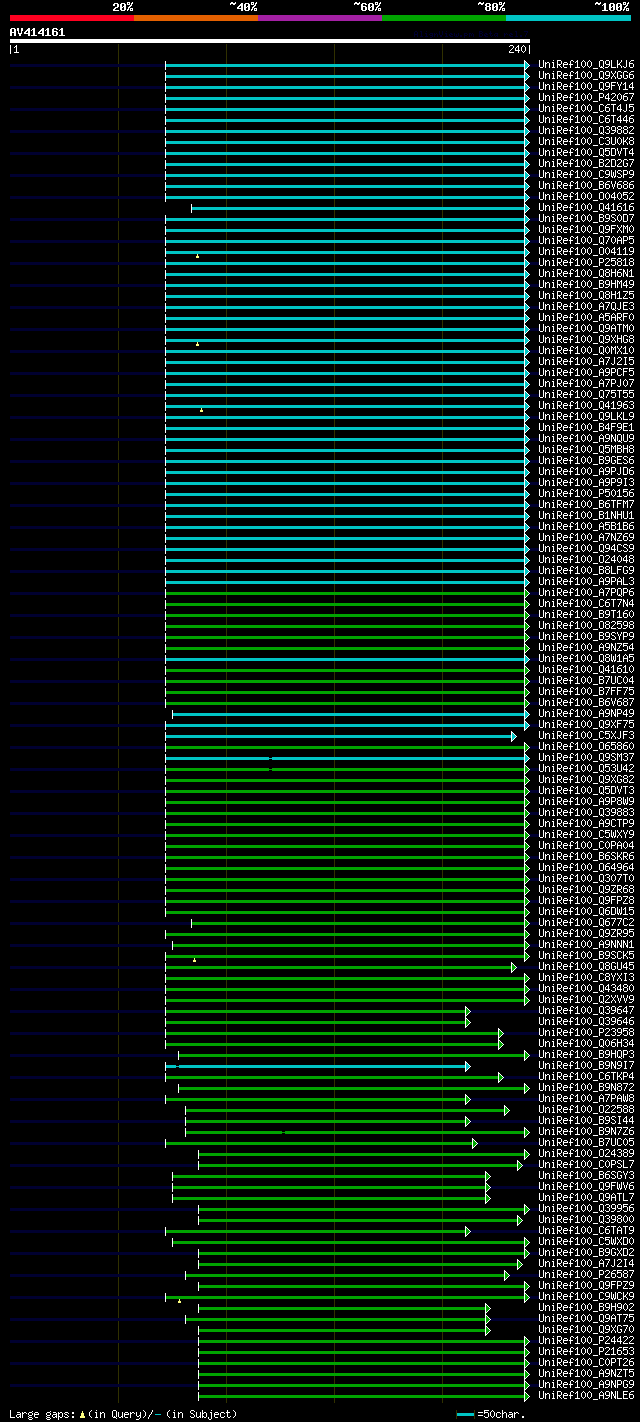Select the UniRef100_Q5DVT4 label
The image size is (640, 1422).
(586, 152)
